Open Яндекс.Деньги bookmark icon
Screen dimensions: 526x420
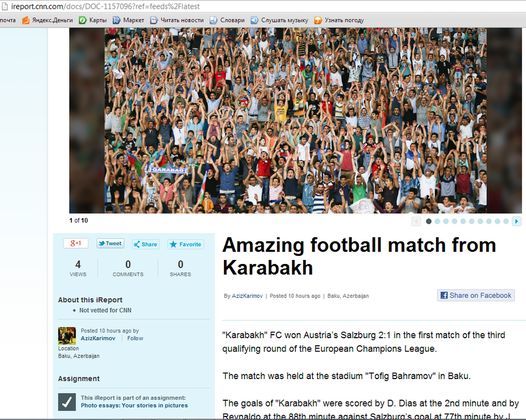click(26, 20)
